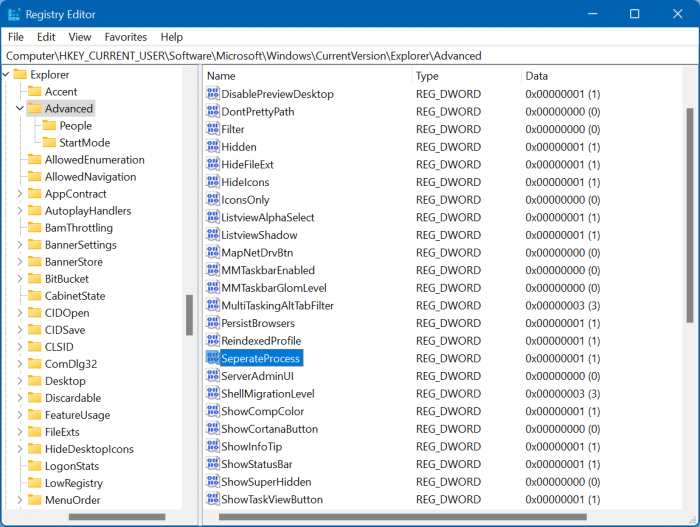Select the ReindexedProfile DWORD icon

tap(212, 340)
